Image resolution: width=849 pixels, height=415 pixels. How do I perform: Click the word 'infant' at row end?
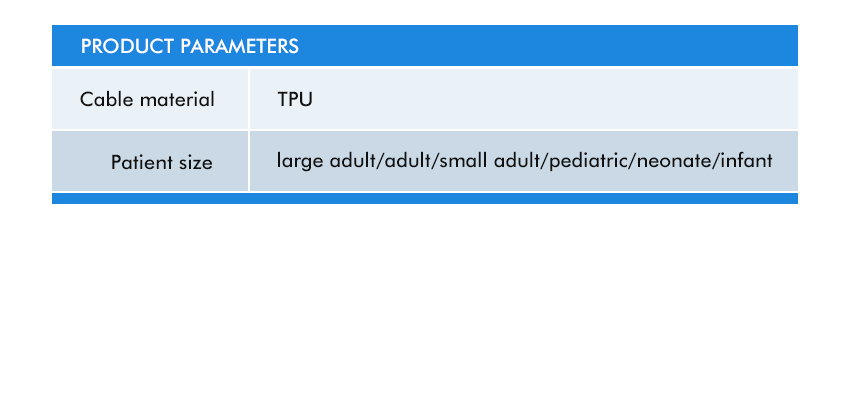(745, 160)
